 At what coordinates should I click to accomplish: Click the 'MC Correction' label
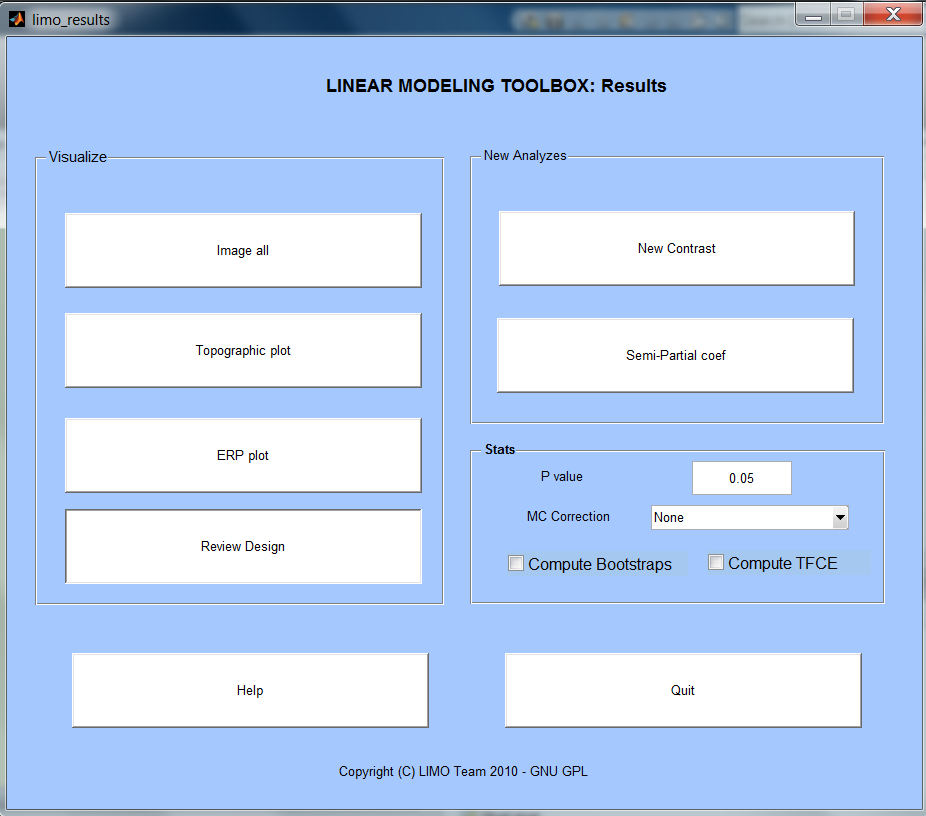[568, 517]
